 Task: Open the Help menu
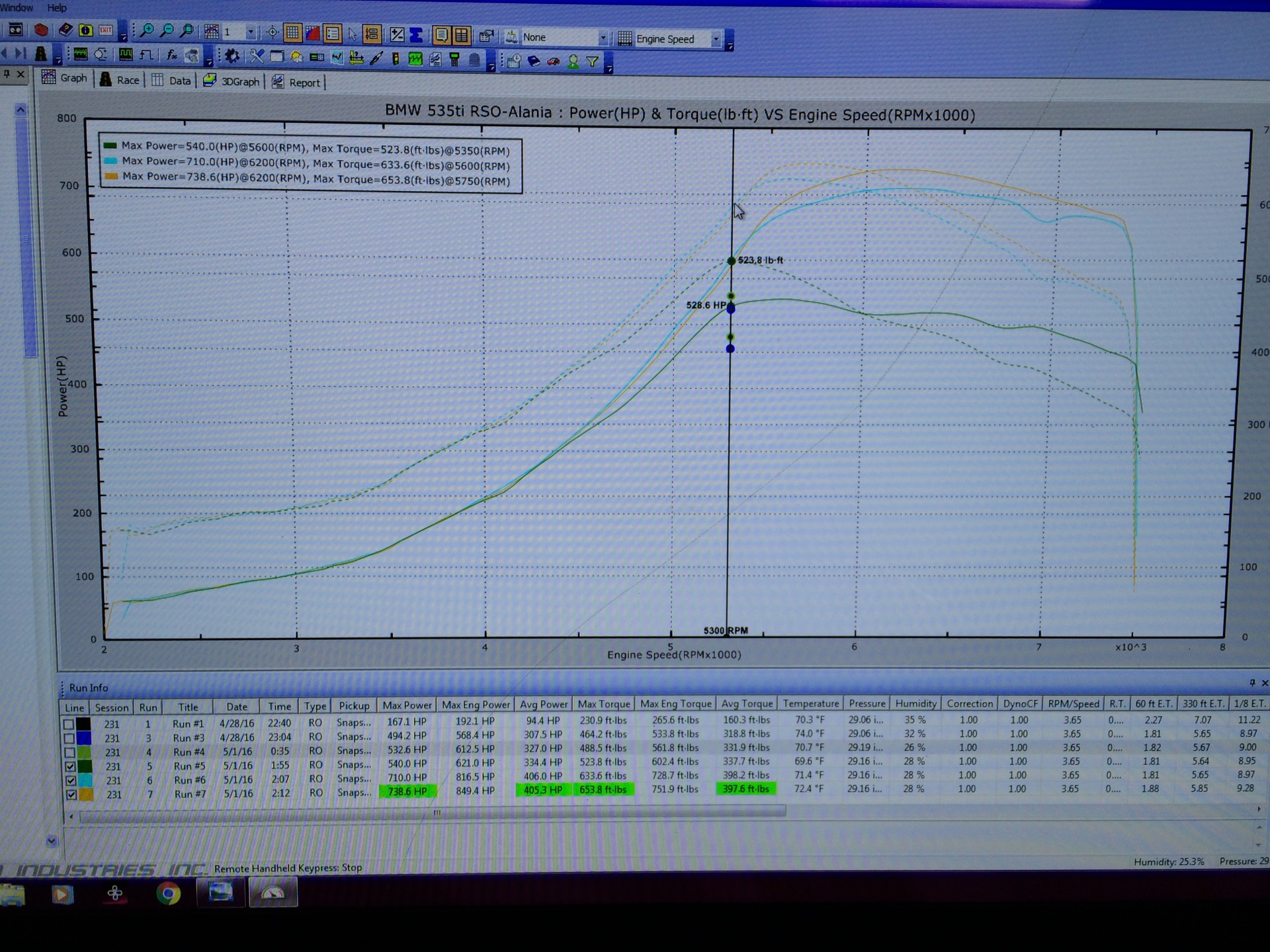pyautogui.click(x=57, y=7)
